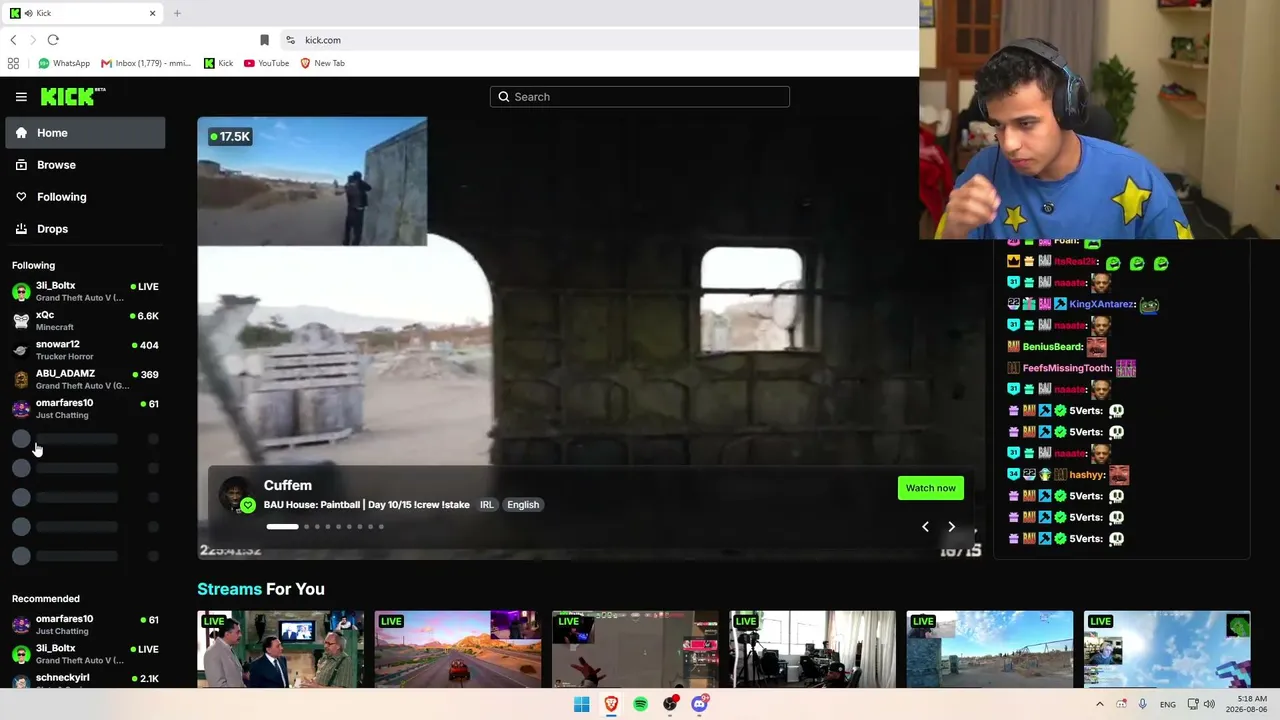Image resolution: width=1280 pixels, height=720 pixels.
Task: Open the ENG language switcher
Action: point(1168,705)
